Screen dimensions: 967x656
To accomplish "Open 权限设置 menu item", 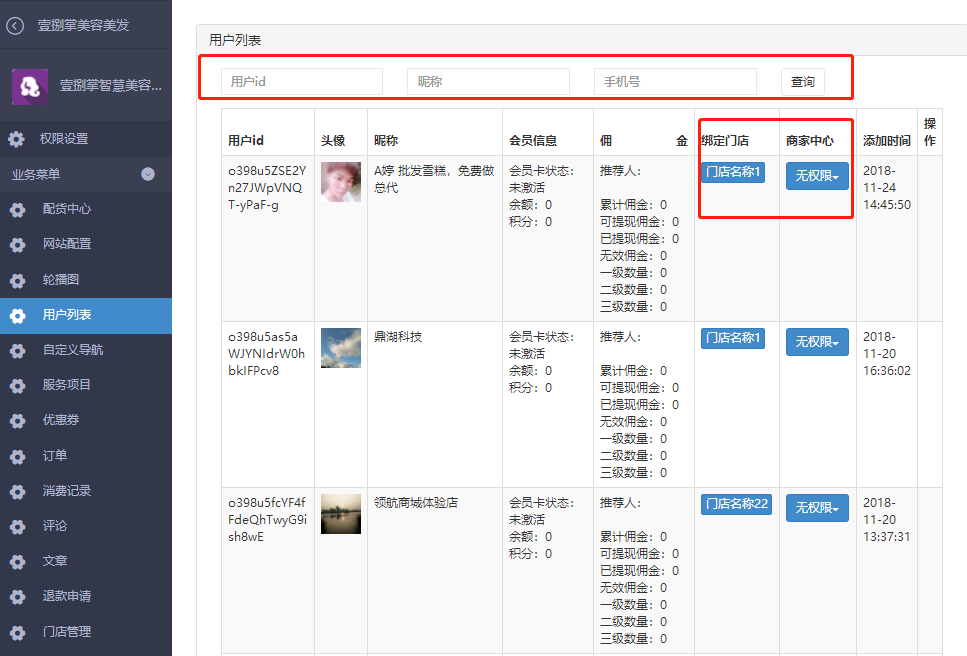I will click(86, 139).
